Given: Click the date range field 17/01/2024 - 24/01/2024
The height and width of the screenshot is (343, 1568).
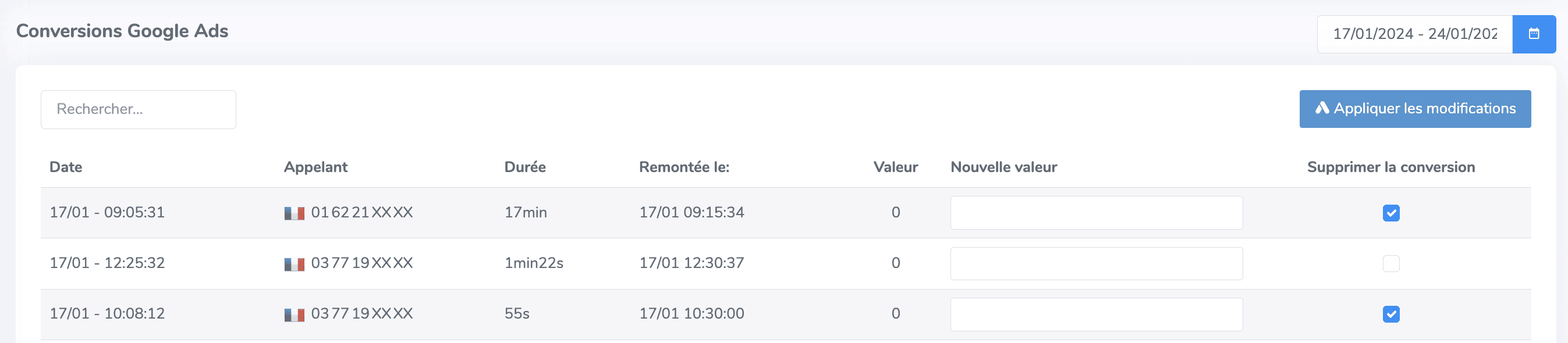Looking at the screenshot, I should [x=1414, y=34].
